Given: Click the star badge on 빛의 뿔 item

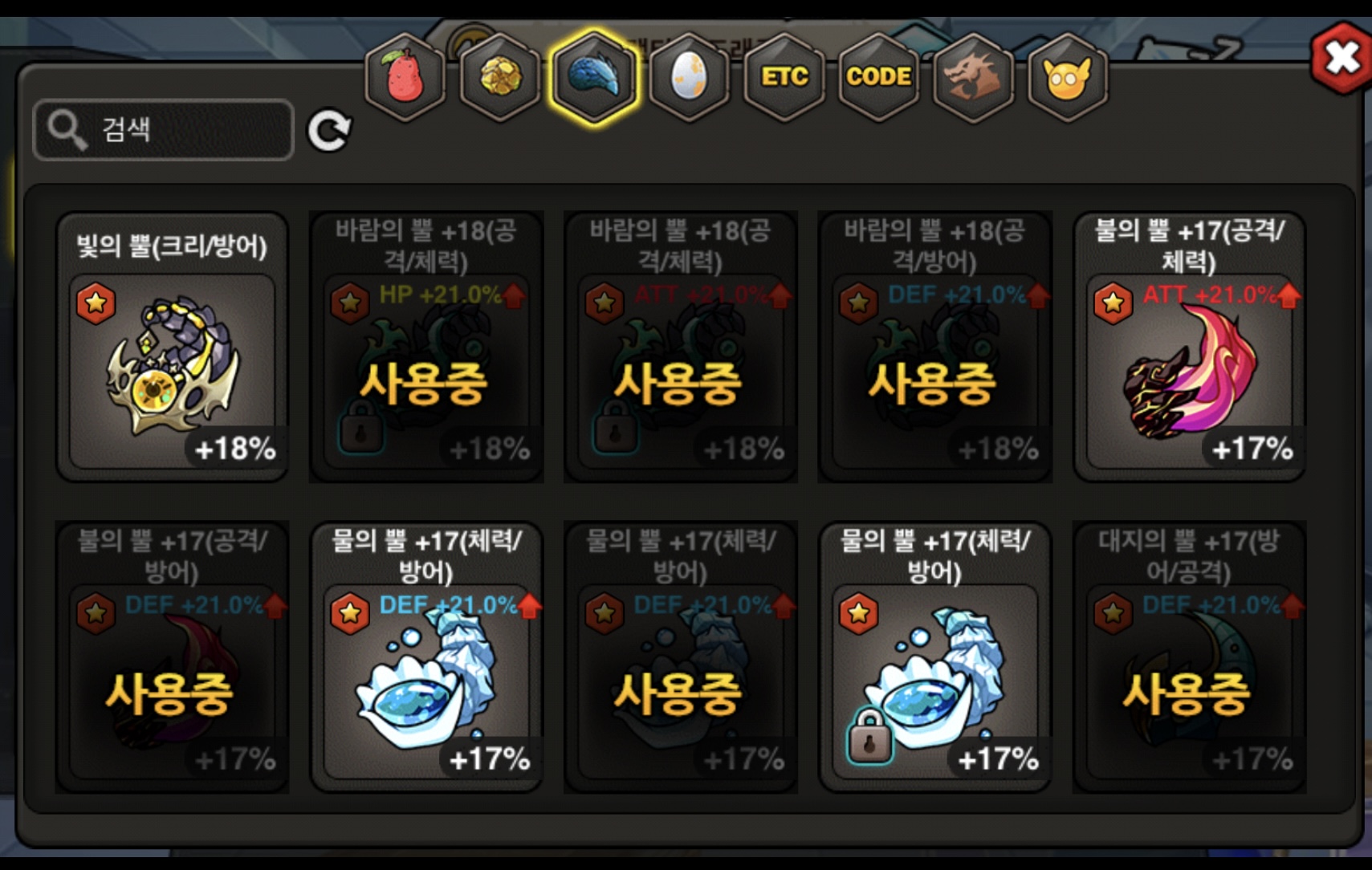Looking at the screenshot, I should pos(96,303).
